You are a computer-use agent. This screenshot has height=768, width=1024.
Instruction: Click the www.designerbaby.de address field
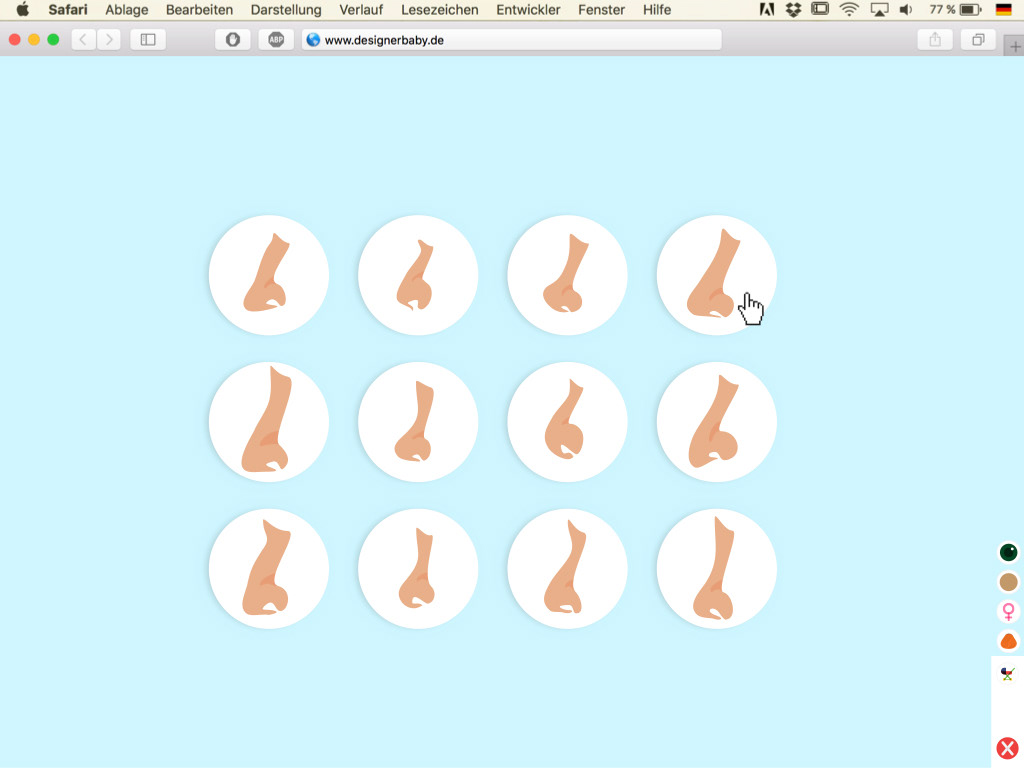[511, 40]
